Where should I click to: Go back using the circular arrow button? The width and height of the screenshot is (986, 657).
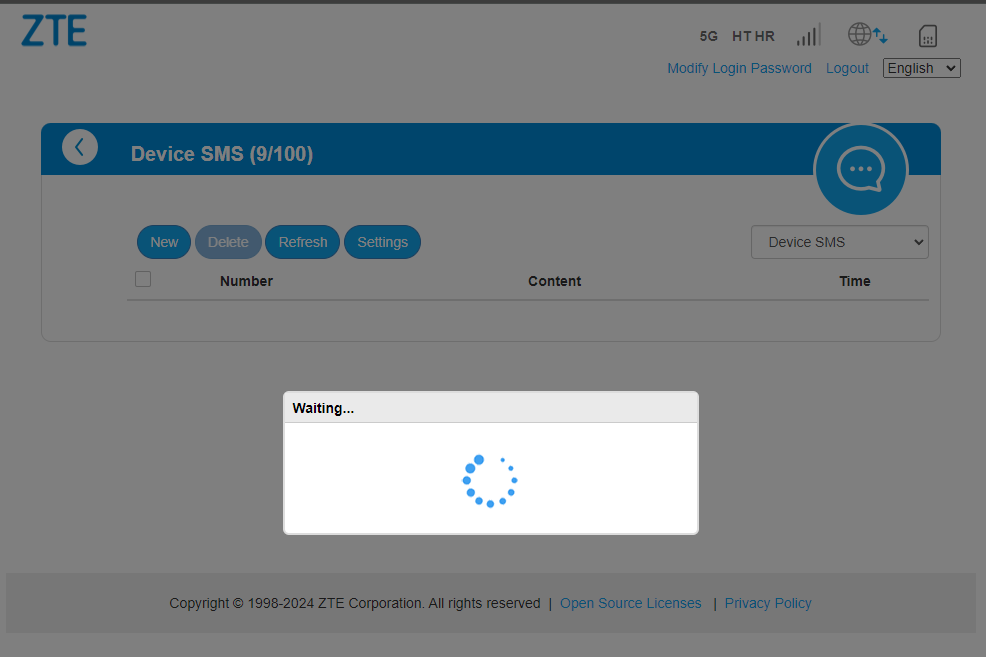[80, 147]
